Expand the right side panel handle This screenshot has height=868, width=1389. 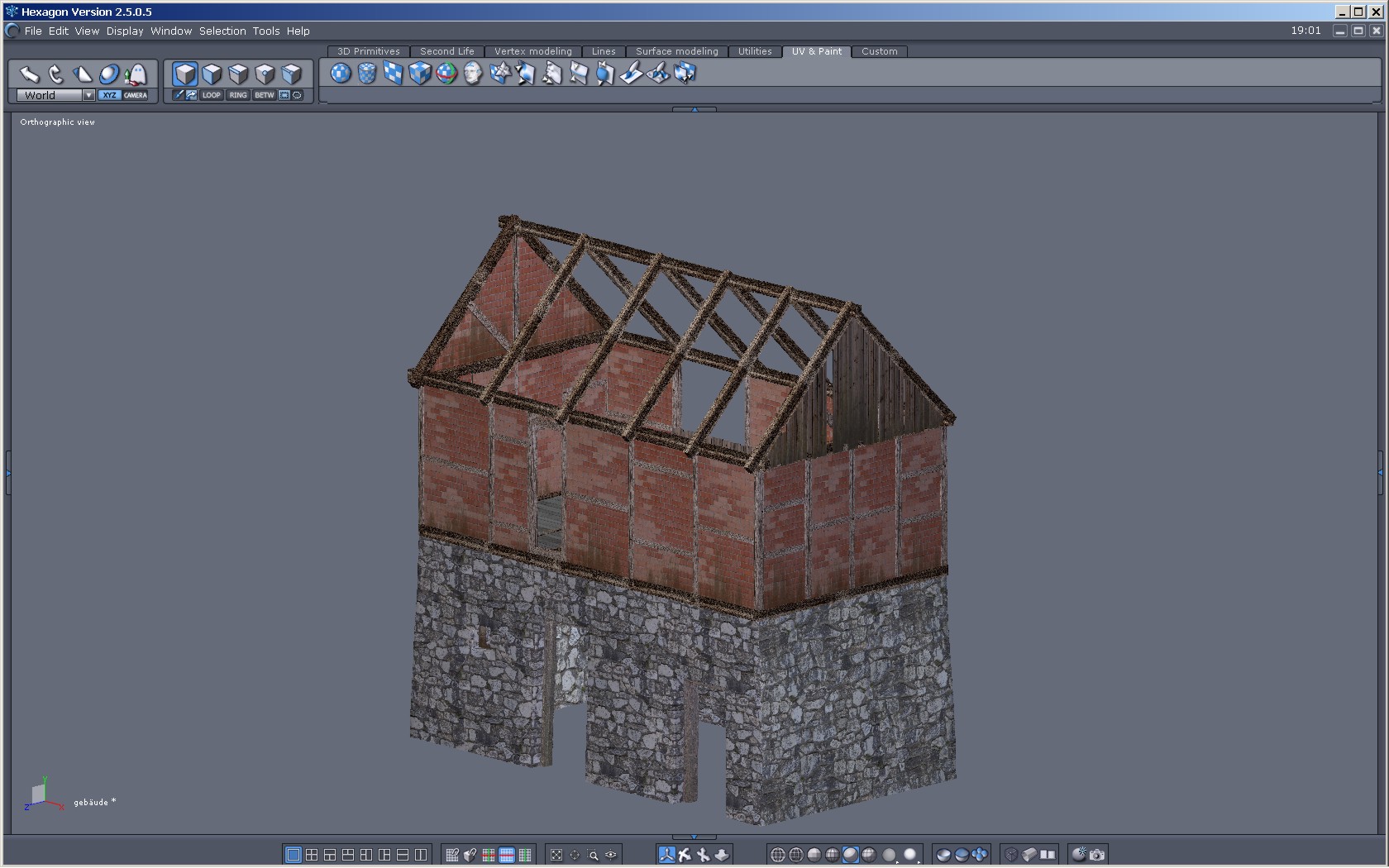click(1380, 472)
